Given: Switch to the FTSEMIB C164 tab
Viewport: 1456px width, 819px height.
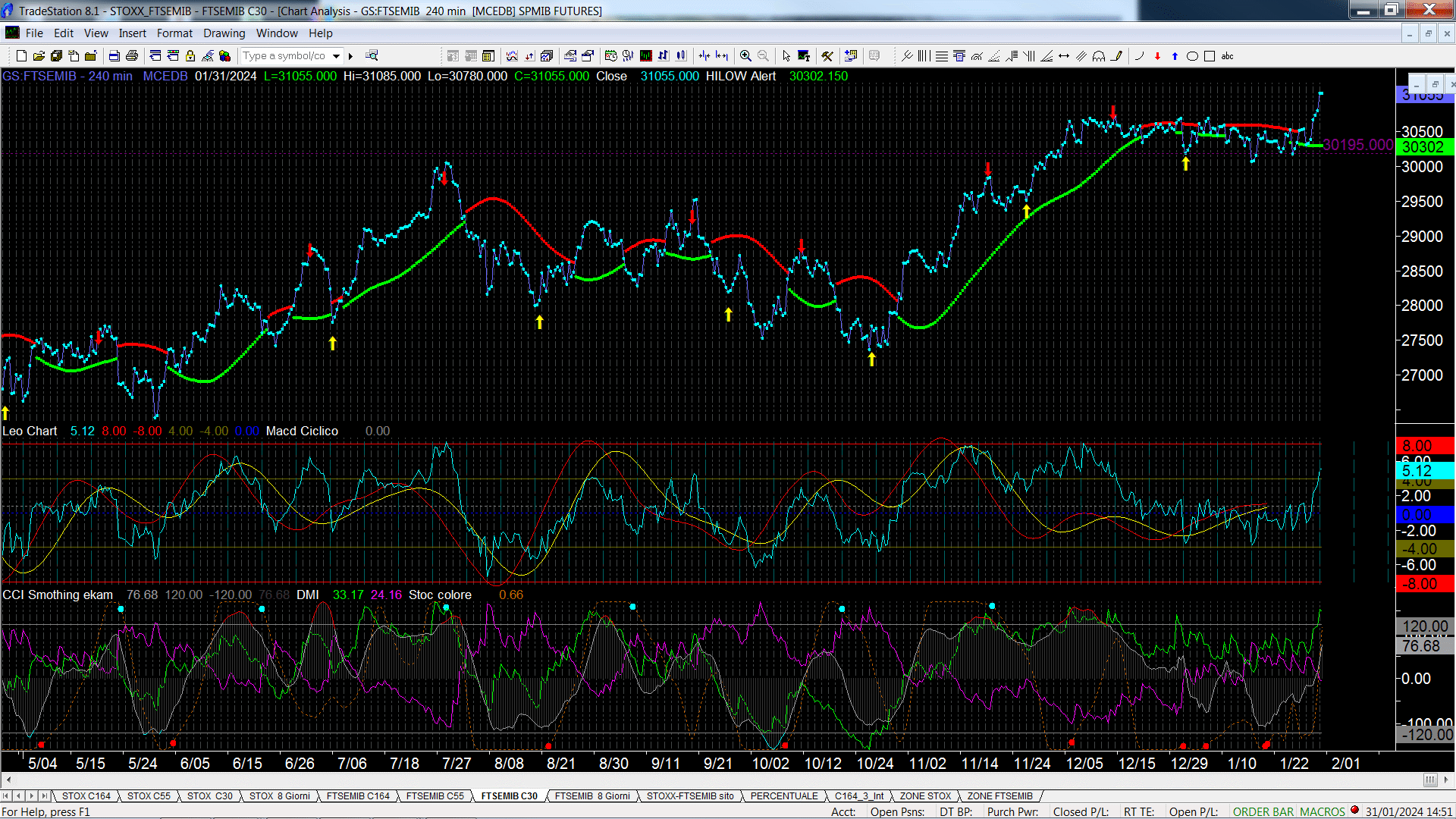Looking at the screenshot, I should tap(358, 796).
